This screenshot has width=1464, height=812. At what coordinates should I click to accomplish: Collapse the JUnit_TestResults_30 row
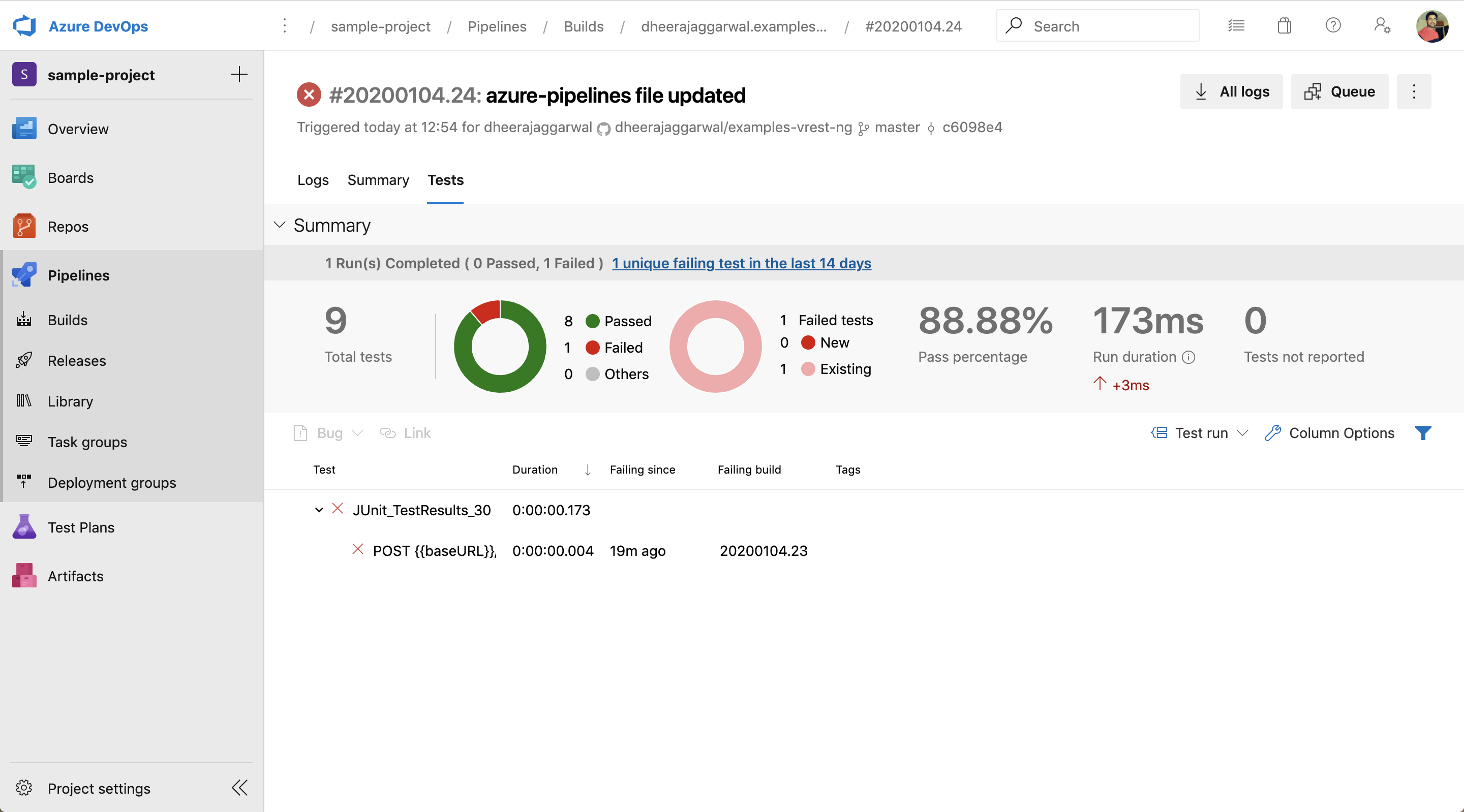[319, 510]
